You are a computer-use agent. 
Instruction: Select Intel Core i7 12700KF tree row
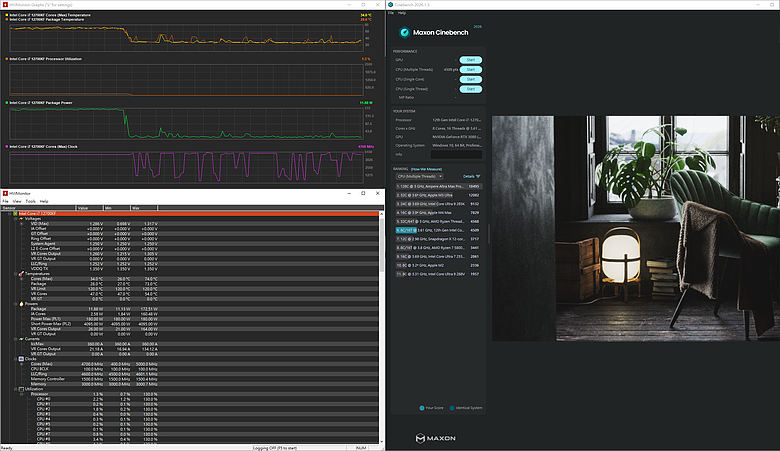click(x=196, y=213)
